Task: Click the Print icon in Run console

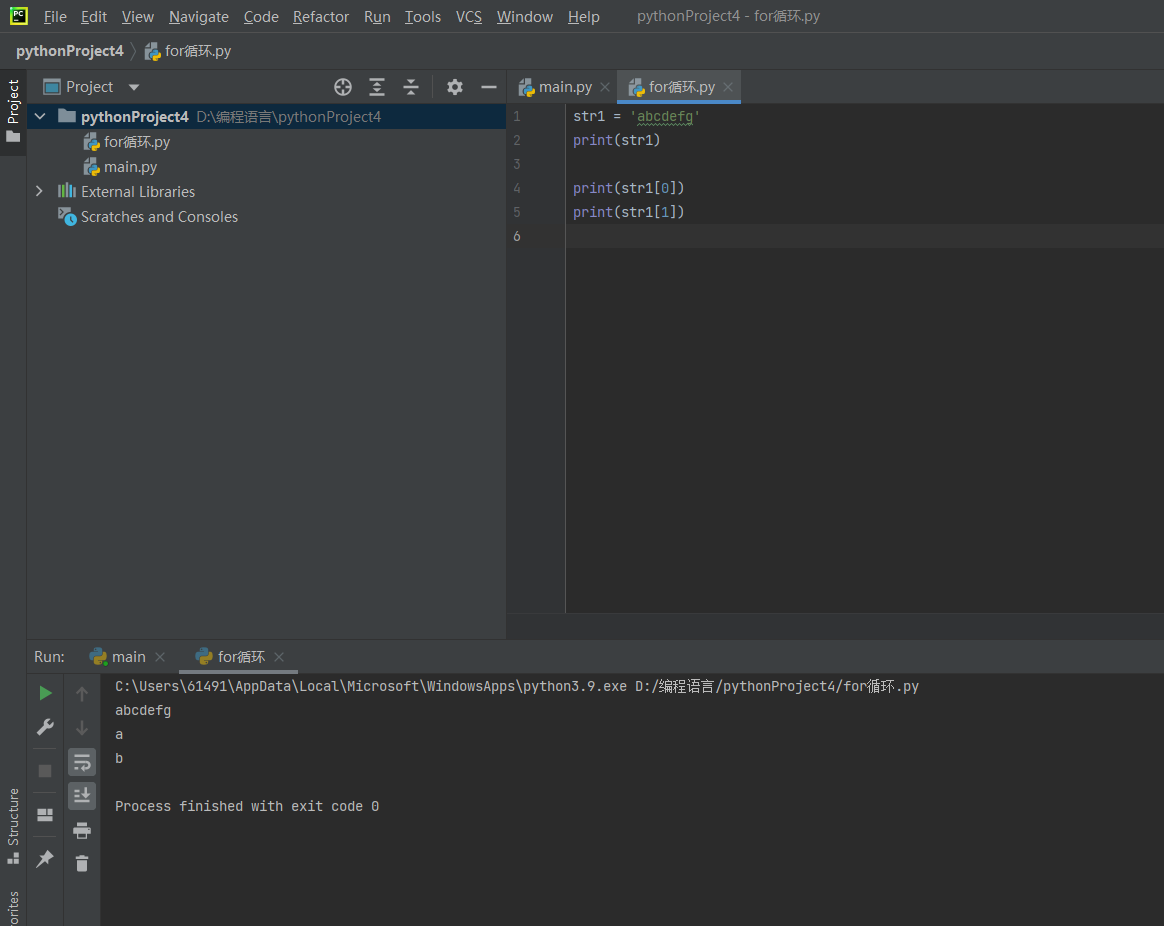Action: pyautogui.click(x=82, y=830)
